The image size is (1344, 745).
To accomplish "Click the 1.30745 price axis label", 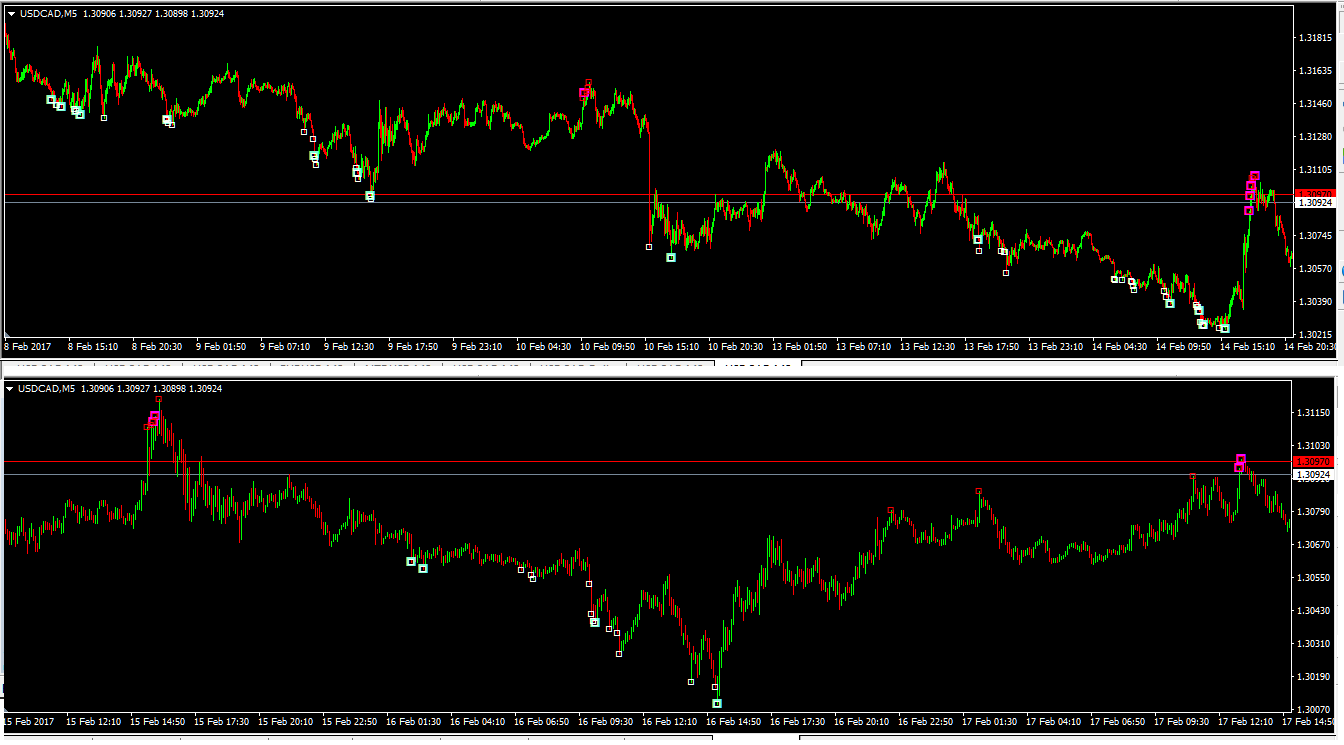I will point(1315,236).
